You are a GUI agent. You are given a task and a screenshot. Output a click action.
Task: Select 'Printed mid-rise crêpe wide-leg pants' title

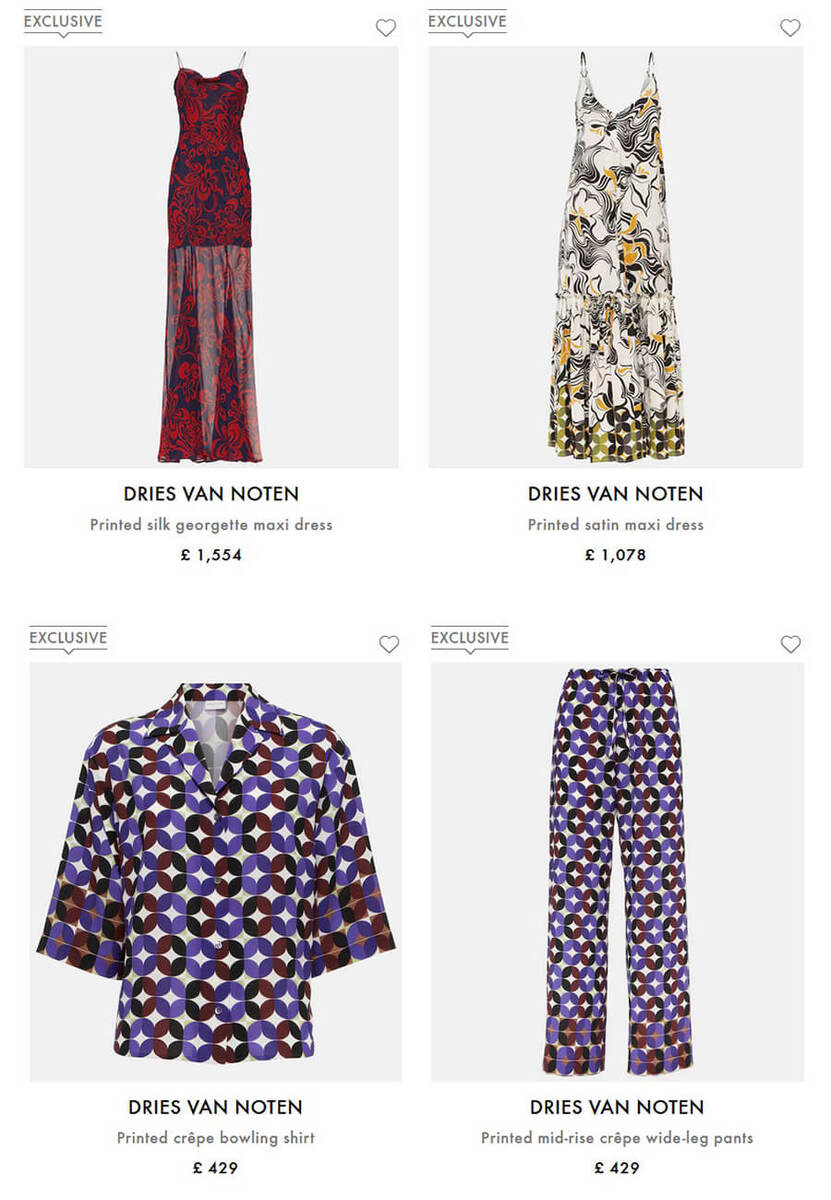tap(617, 1138)
